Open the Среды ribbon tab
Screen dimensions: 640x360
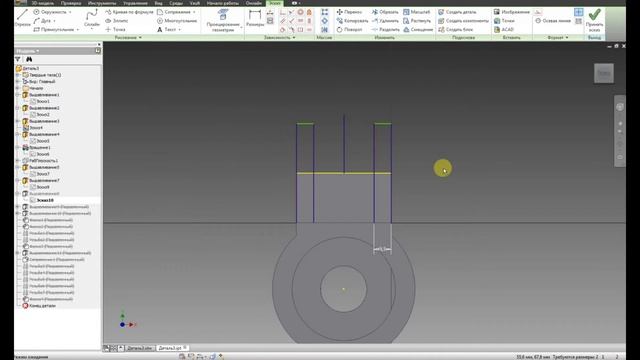176,3
